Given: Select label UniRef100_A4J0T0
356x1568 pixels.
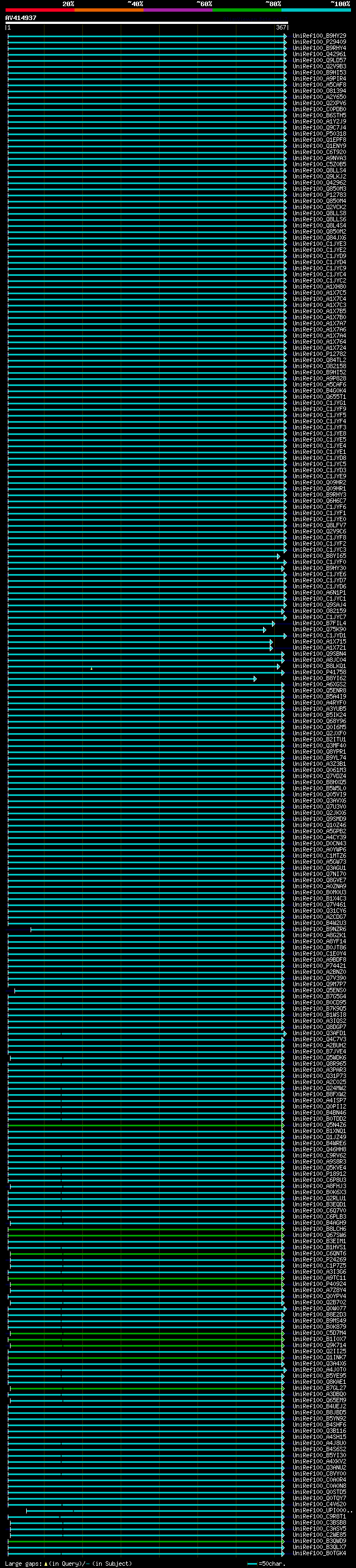Looking at the screenshot, I should (x=319, y=1369).
